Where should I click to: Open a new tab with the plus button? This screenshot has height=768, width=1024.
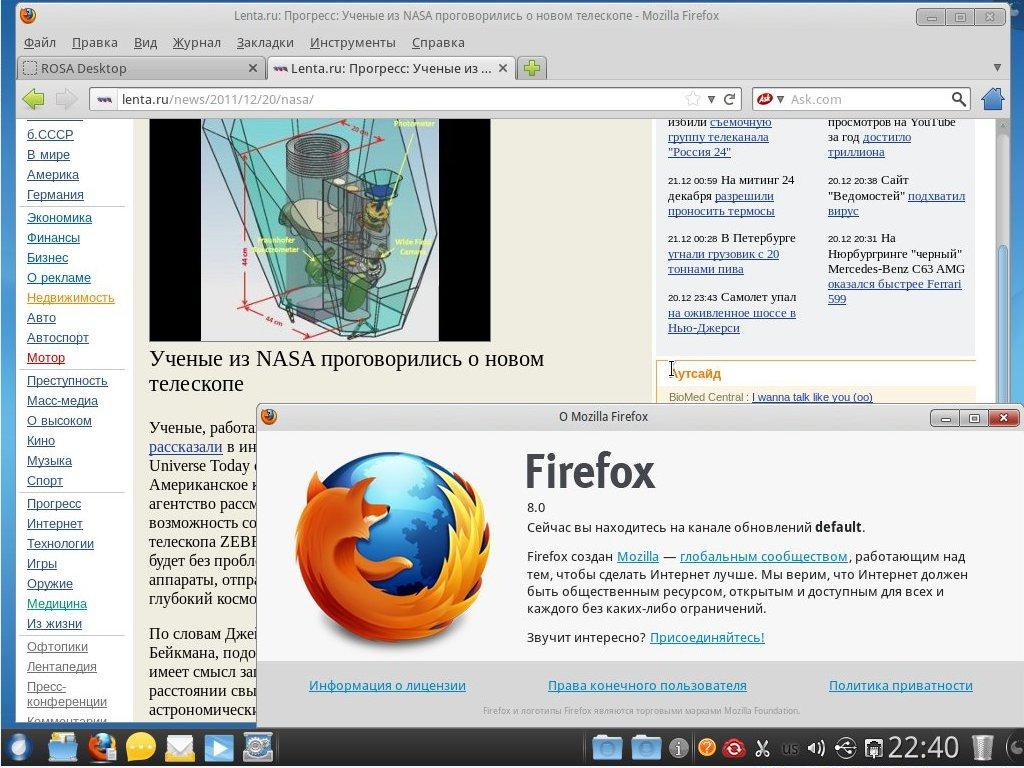click(x=532, y=68)
